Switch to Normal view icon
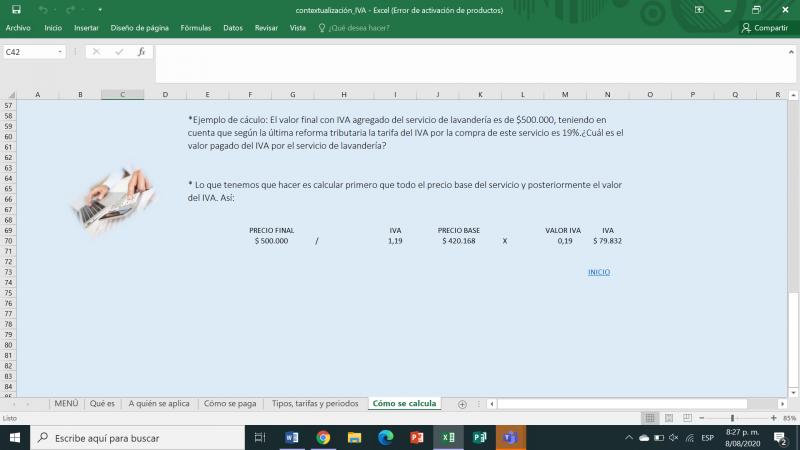Screen dimensions: 800x450 649,418
